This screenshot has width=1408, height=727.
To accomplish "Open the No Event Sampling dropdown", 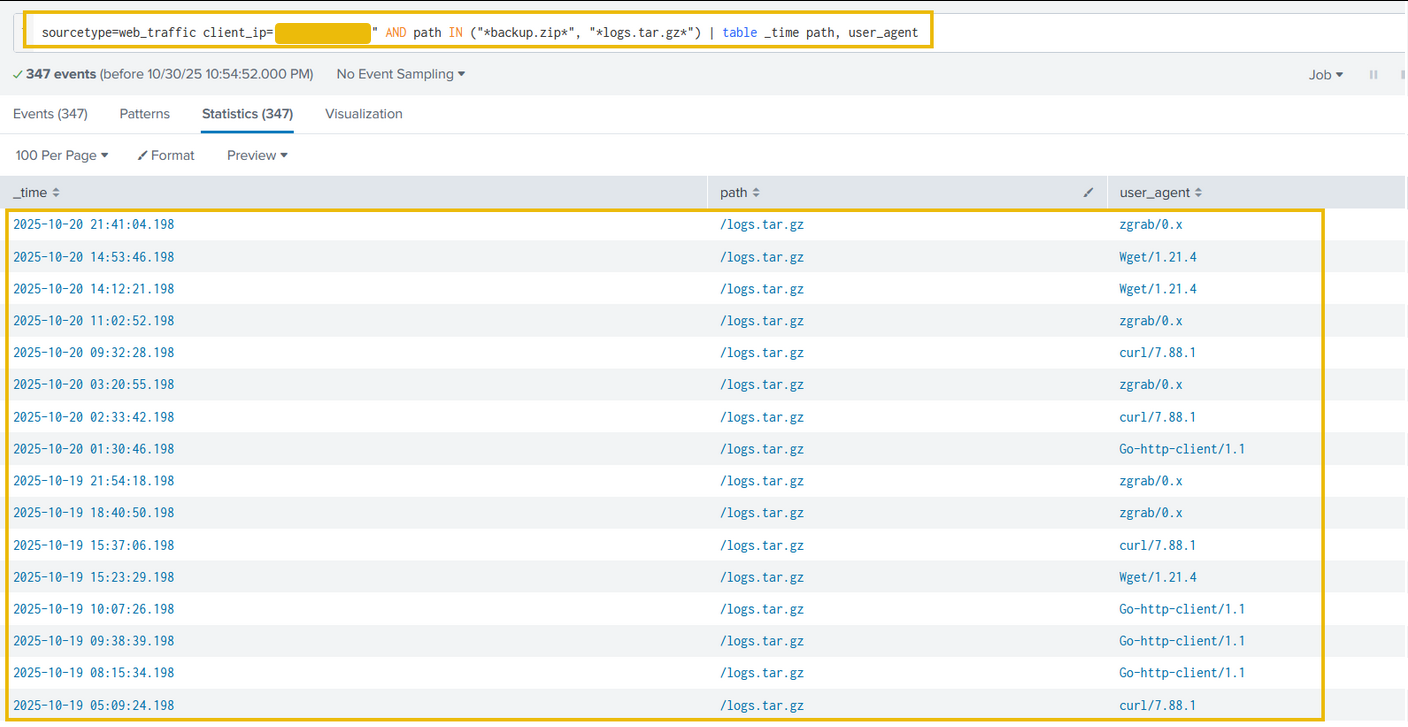I will pos(399,74).
